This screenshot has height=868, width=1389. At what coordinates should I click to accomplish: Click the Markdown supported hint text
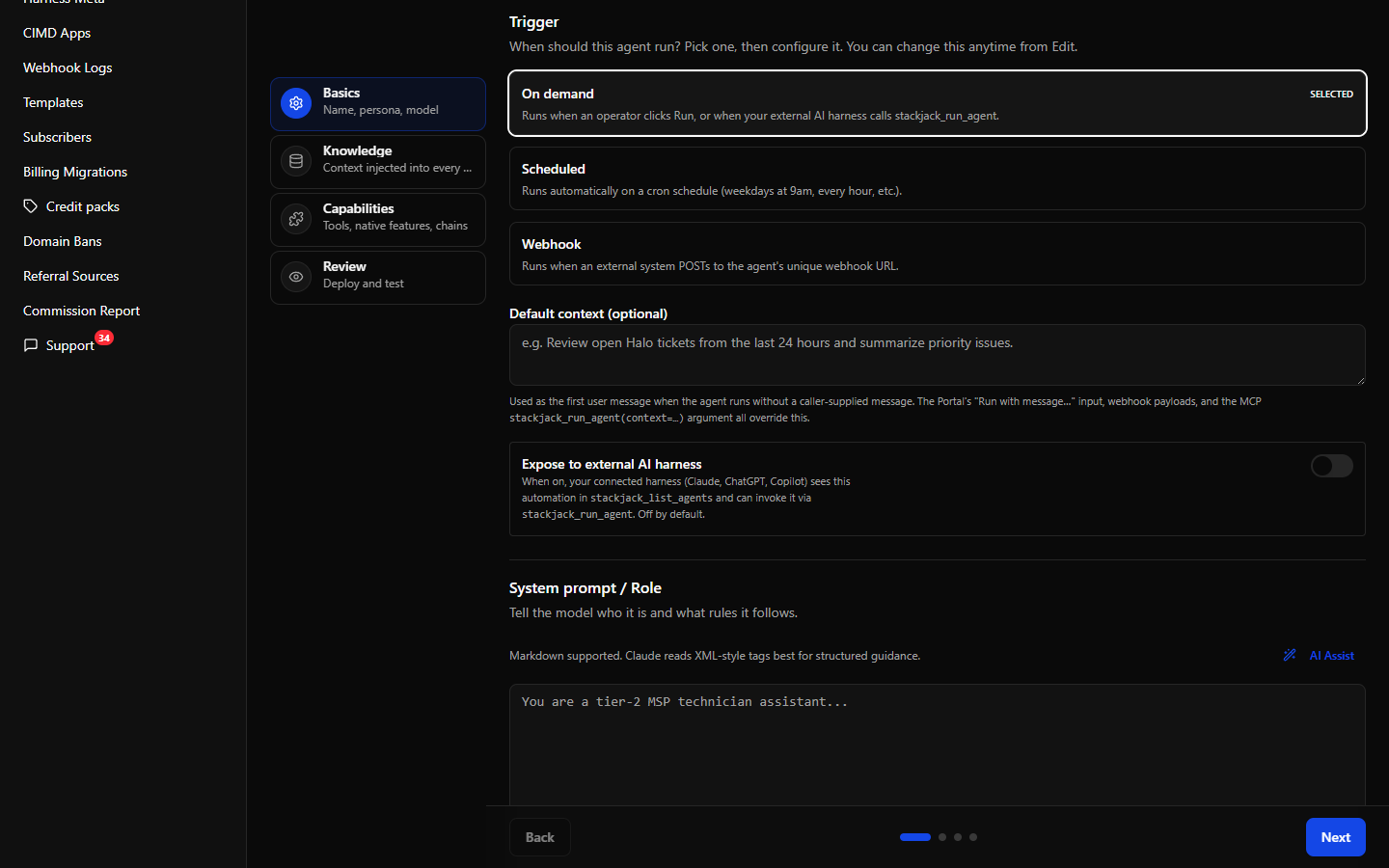click(715, 656)
